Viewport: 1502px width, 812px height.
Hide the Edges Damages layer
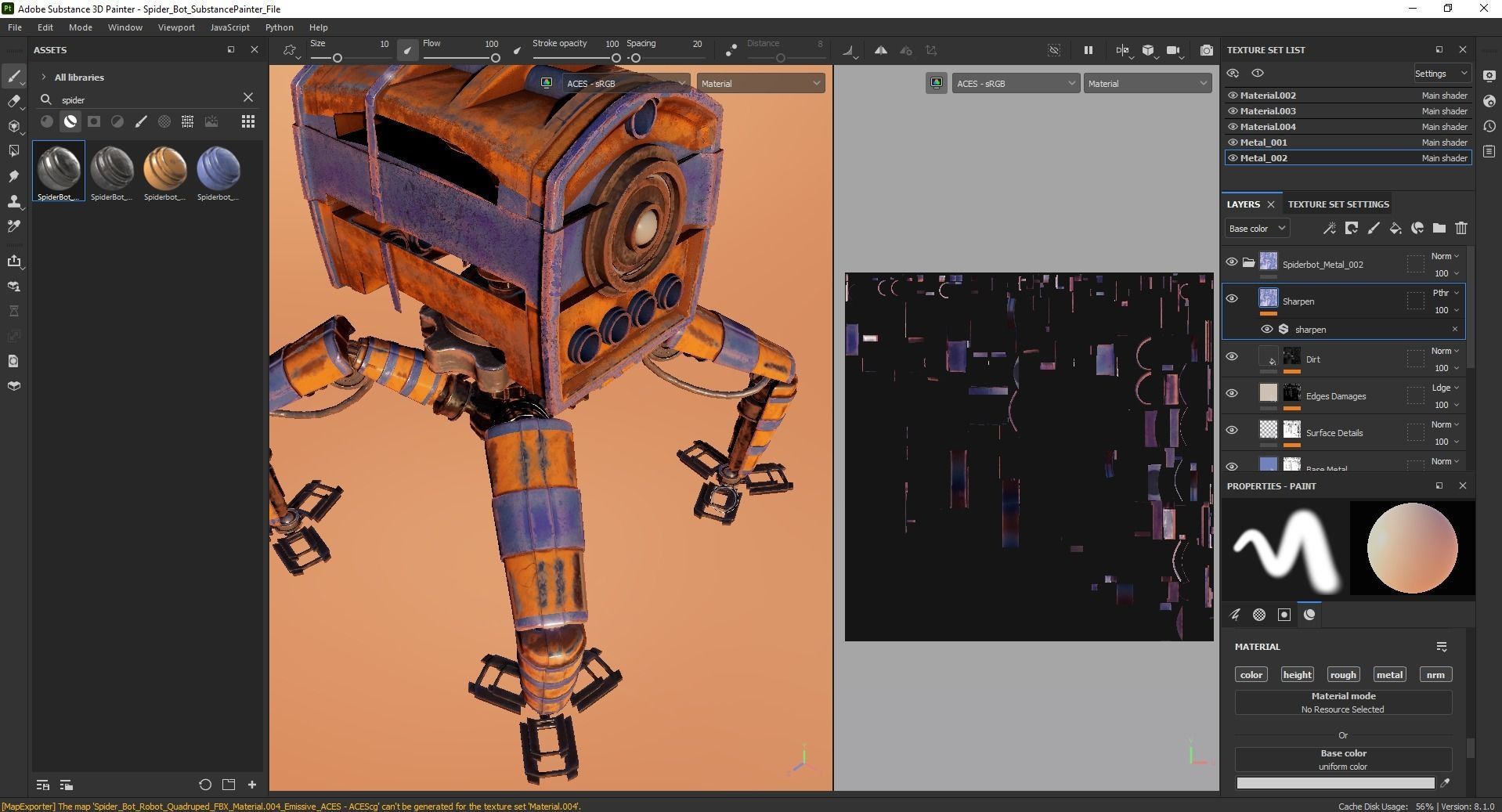click(1232, 394)
